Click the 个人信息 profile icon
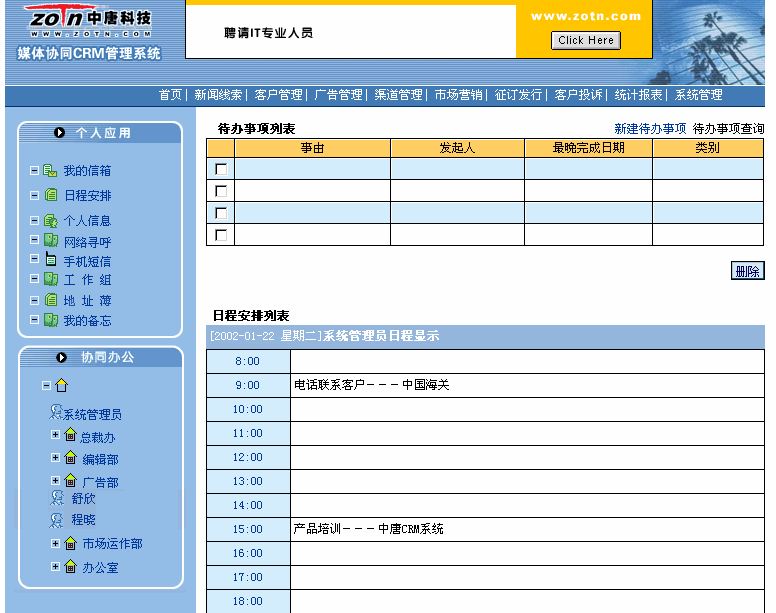Image resolution: width=776 pixels, height=613 pixels. pyautogui.click(x=50, y=221)
